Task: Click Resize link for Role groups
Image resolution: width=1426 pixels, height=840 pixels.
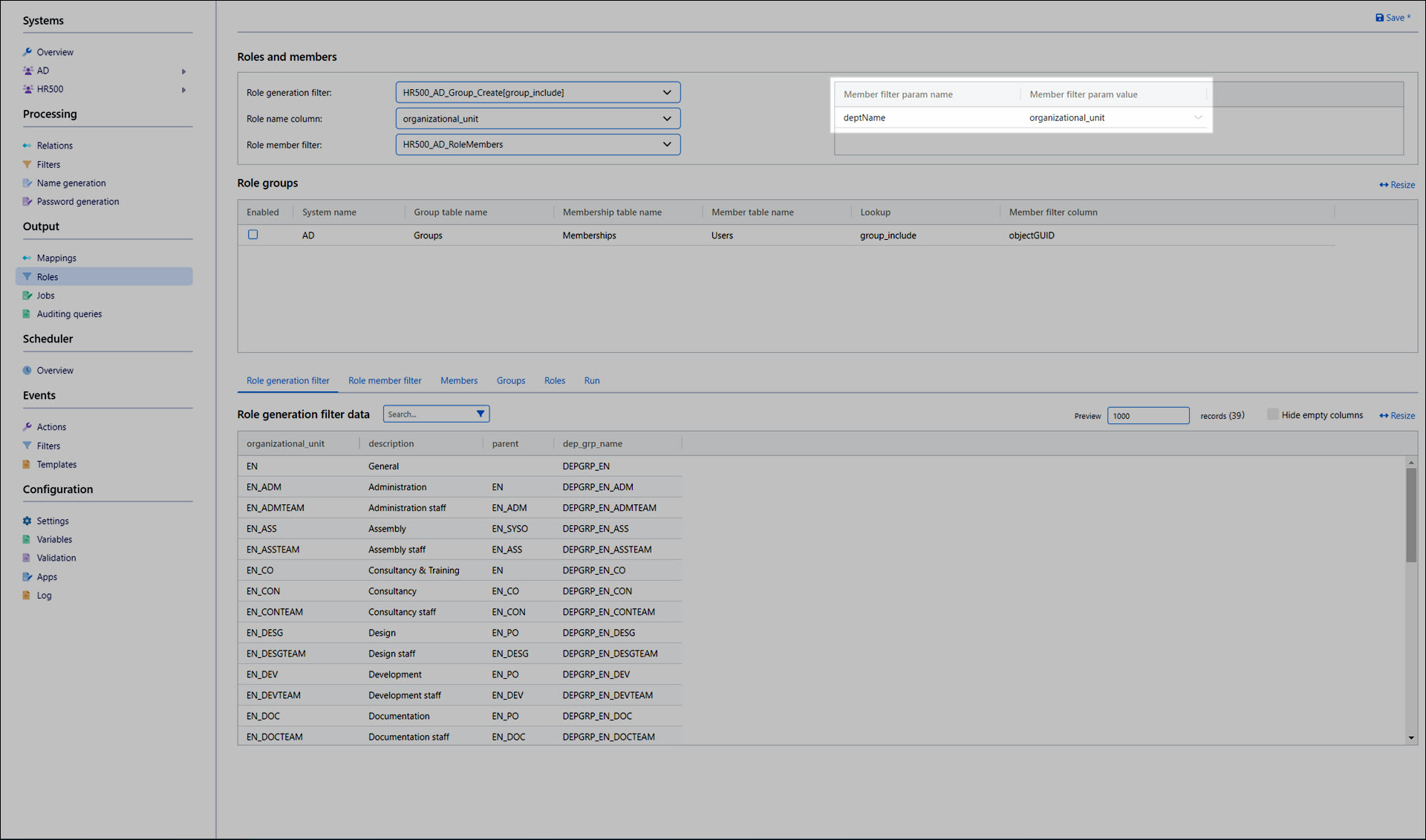Action: click(x=1397, y=185)
